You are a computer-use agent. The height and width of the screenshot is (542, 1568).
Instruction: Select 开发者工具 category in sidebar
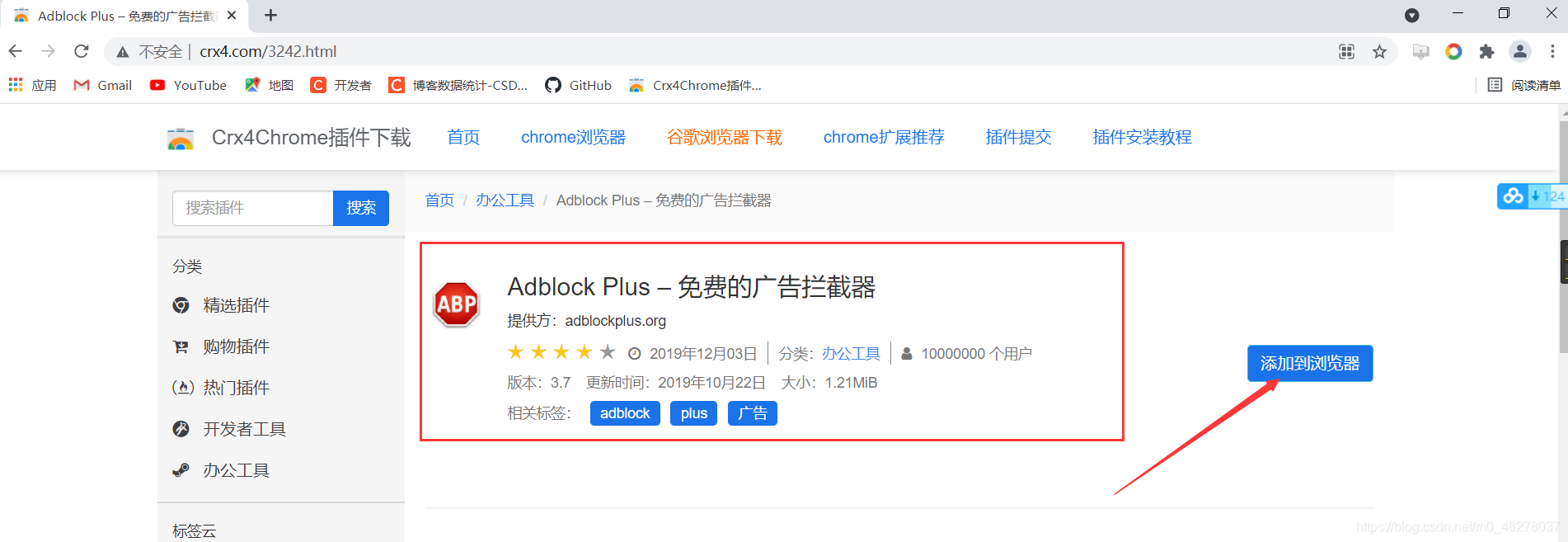tap(229, 429)
